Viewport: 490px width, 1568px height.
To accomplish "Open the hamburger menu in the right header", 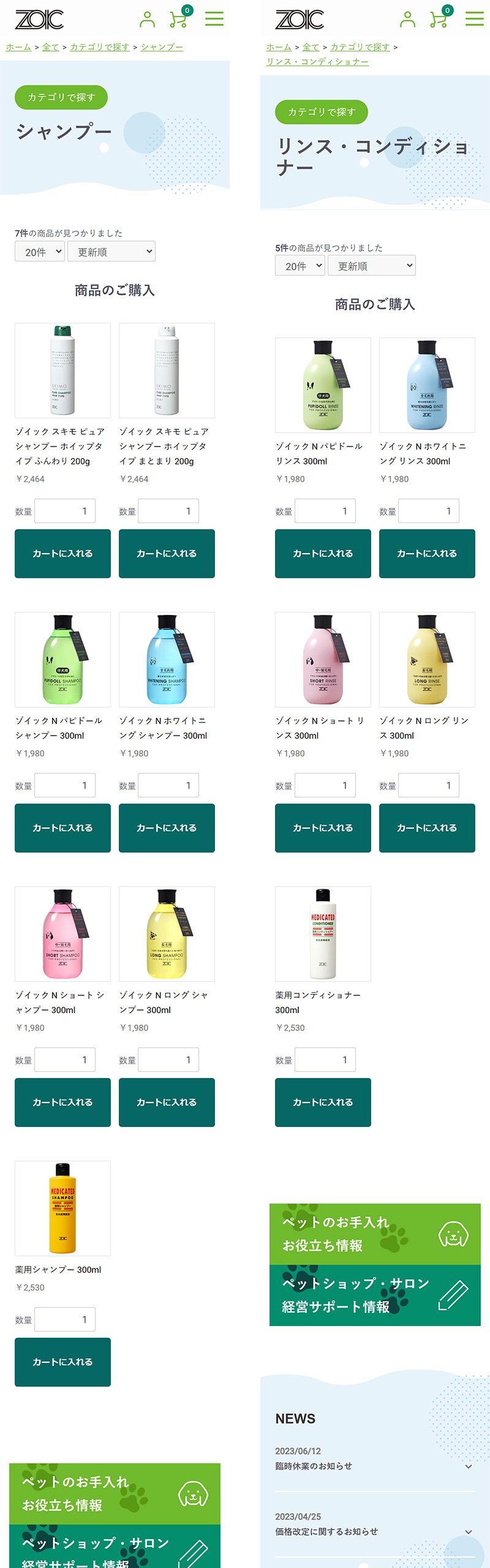I will click(x=475, y=19).
